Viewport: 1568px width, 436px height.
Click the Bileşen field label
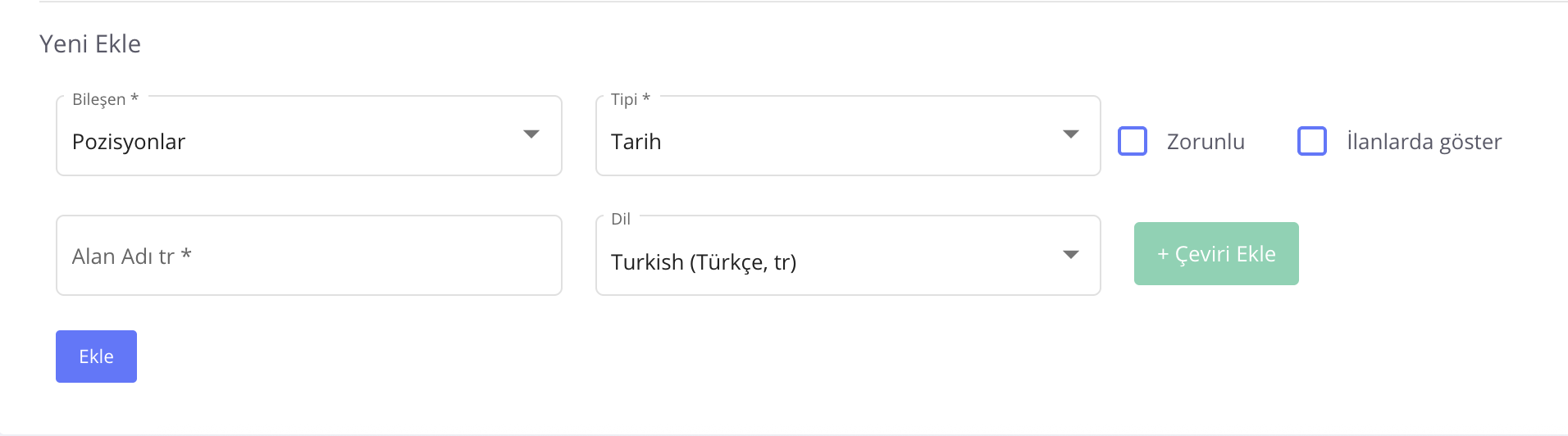[99, 99]
